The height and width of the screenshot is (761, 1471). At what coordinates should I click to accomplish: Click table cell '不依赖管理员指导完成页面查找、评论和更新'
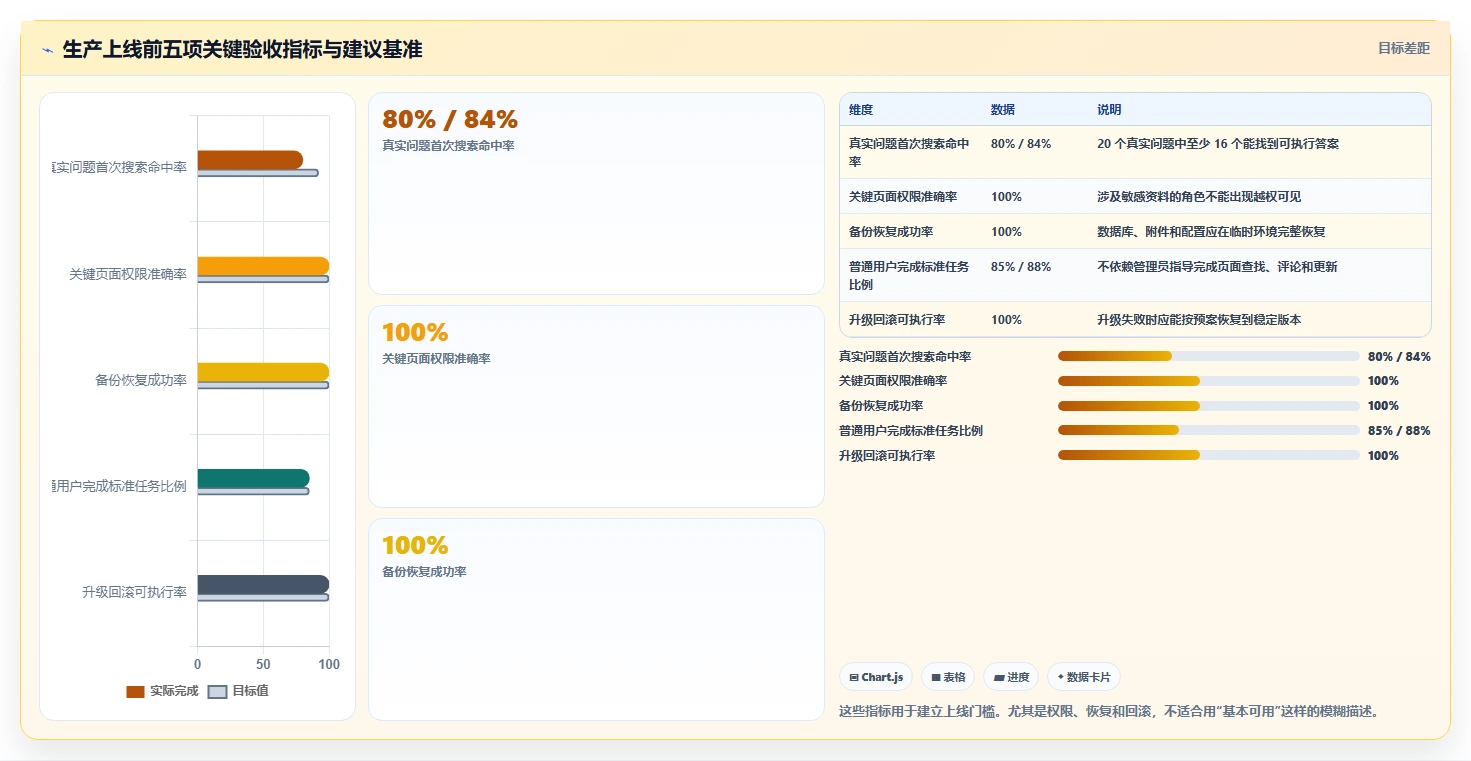tap(1217, 267)
